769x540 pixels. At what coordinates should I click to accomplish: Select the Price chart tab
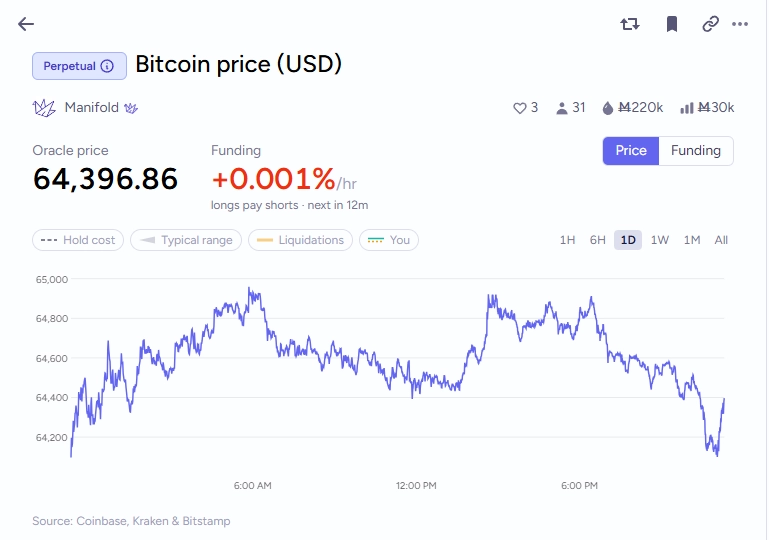click(x=631, y=151)
